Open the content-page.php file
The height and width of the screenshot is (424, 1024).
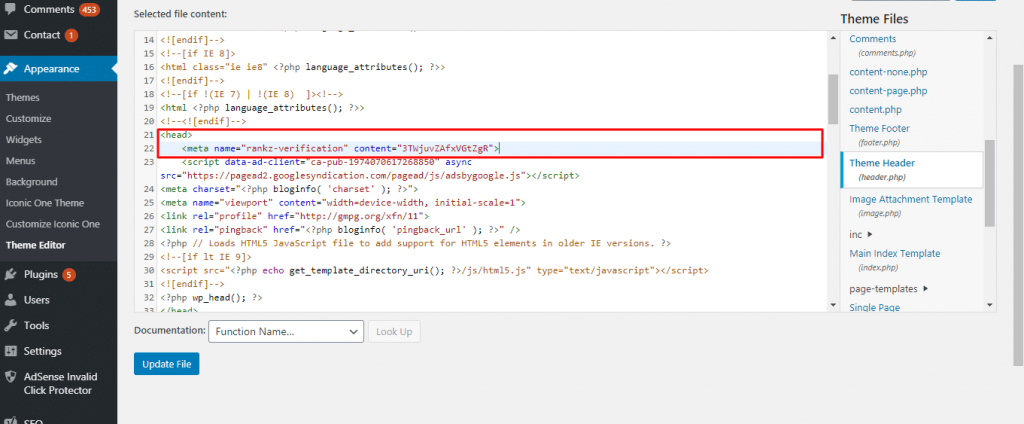point(888,91)
